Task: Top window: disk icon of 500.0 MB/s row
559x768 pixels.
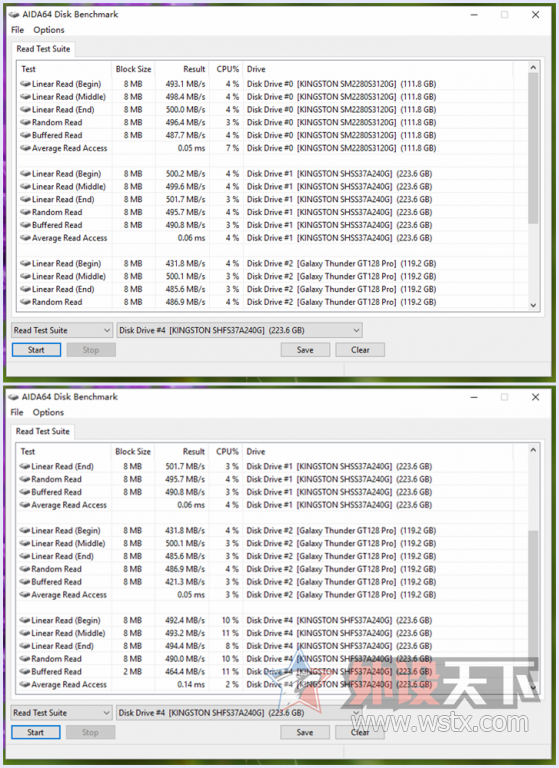Action: pos(25,109)
